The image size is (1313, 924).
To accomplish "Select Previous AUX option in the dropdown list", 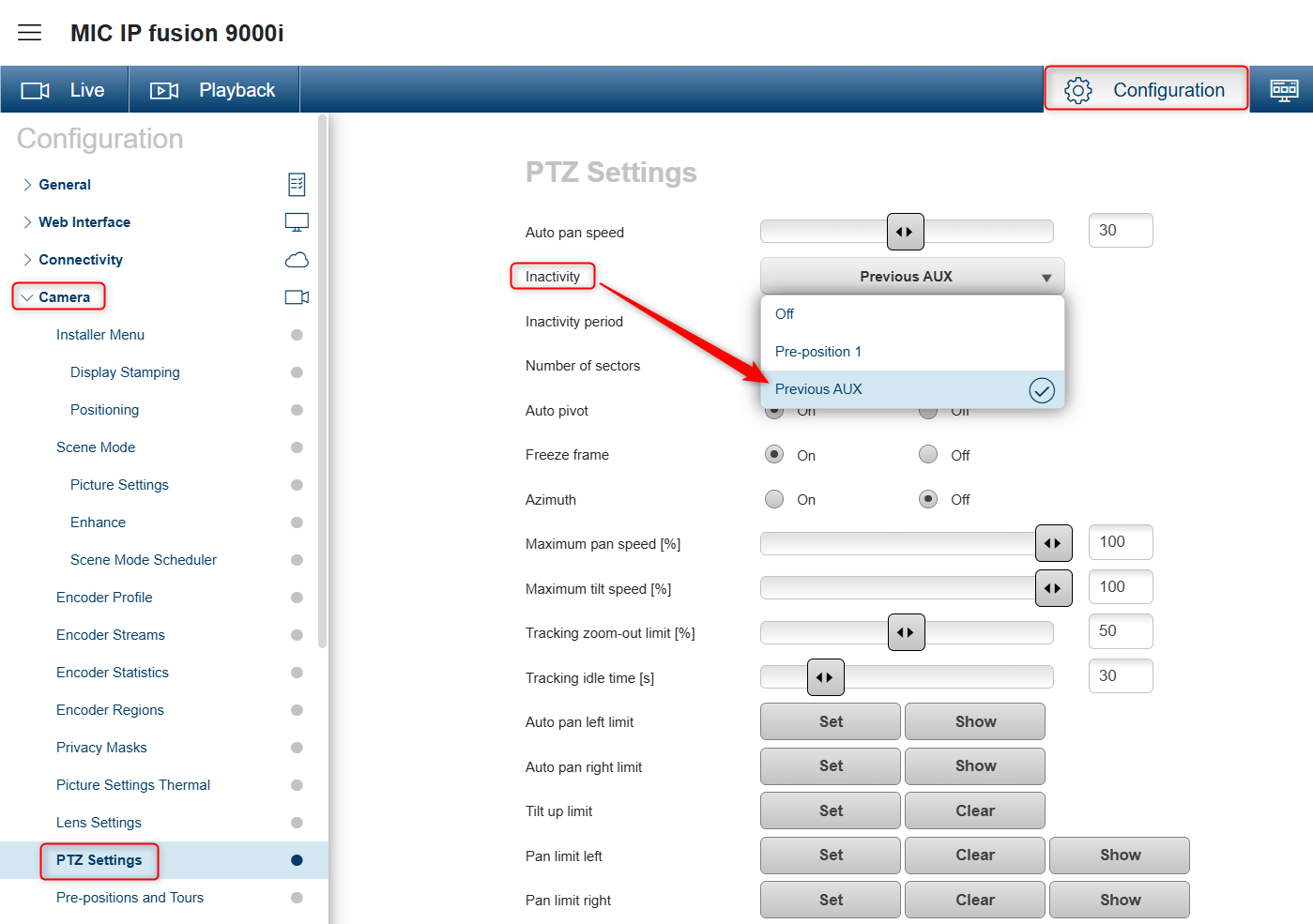I will 912,389.
